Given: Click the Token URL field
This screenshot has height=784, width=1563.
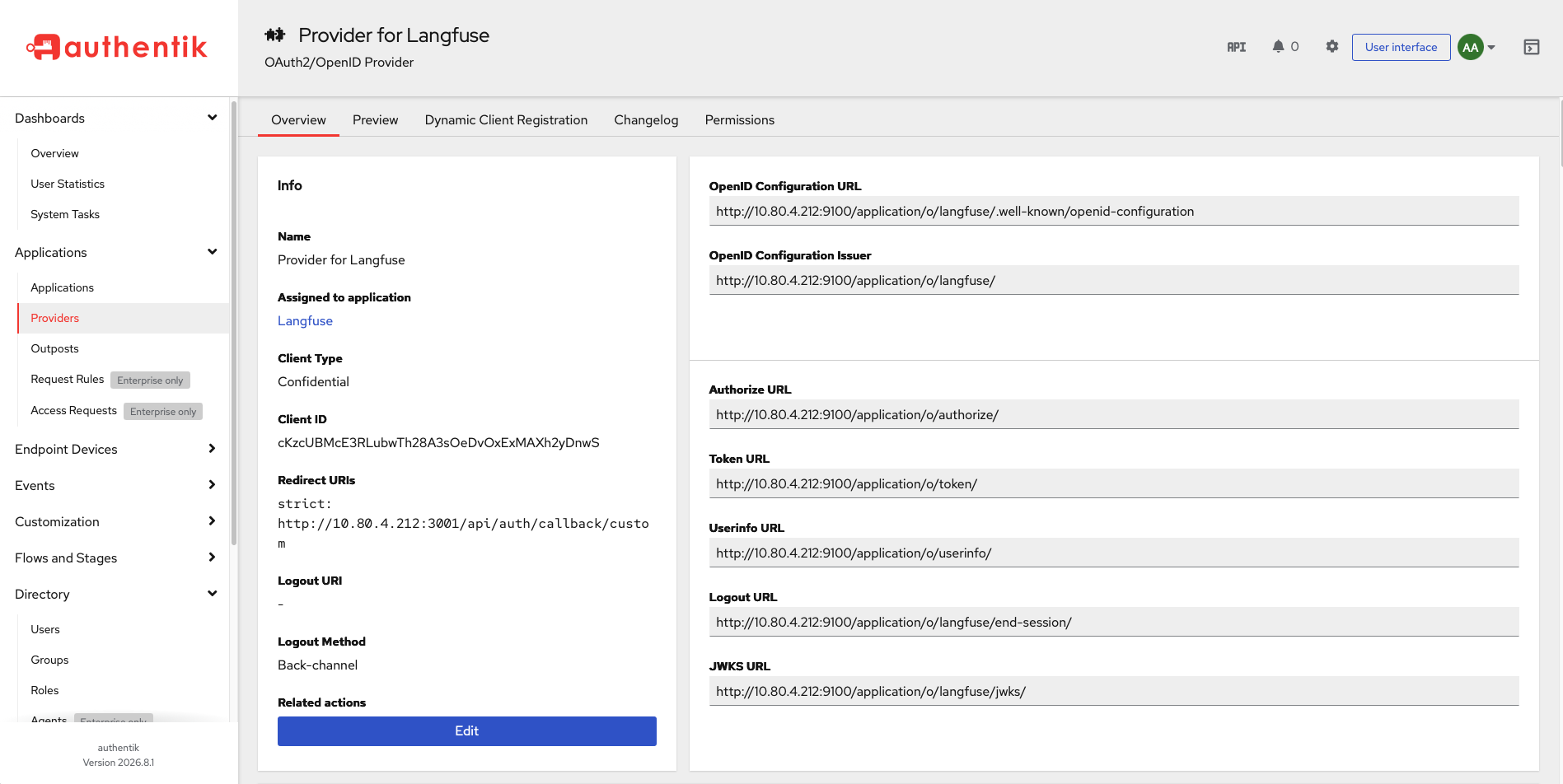Looking at the screenshot, I should pyautogui.click(x=1114, y=483).
